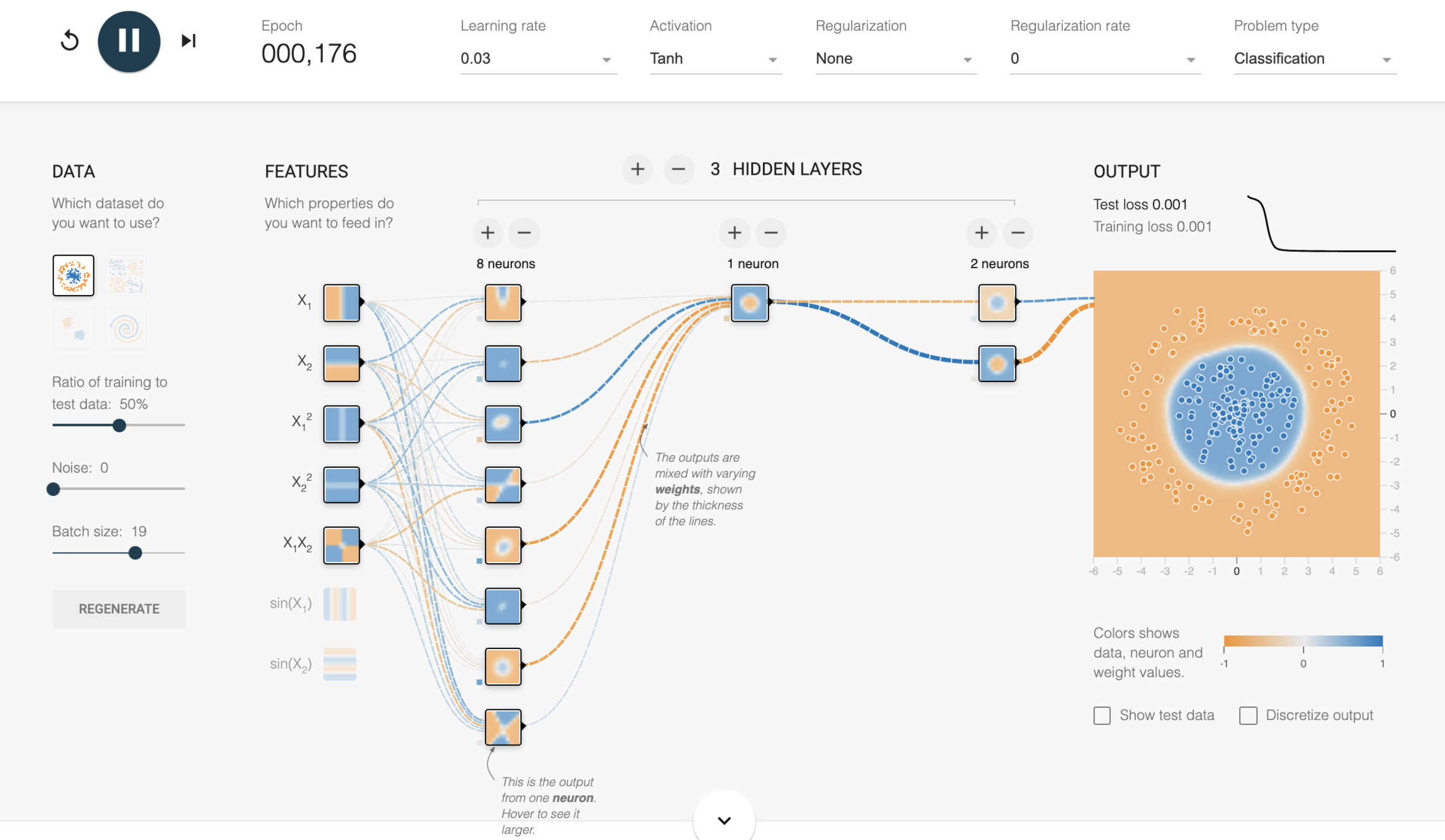Screen dimensions: 1445x840
Task: Open the Learning rate dropdown
Action: pyautogui.click(x=537, y=58)
